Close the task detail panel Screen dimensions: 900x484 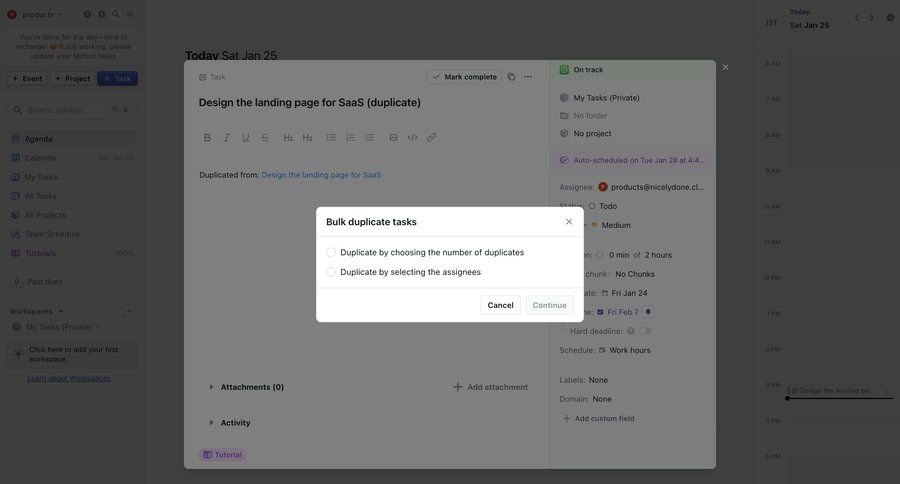tap(726, 67)
